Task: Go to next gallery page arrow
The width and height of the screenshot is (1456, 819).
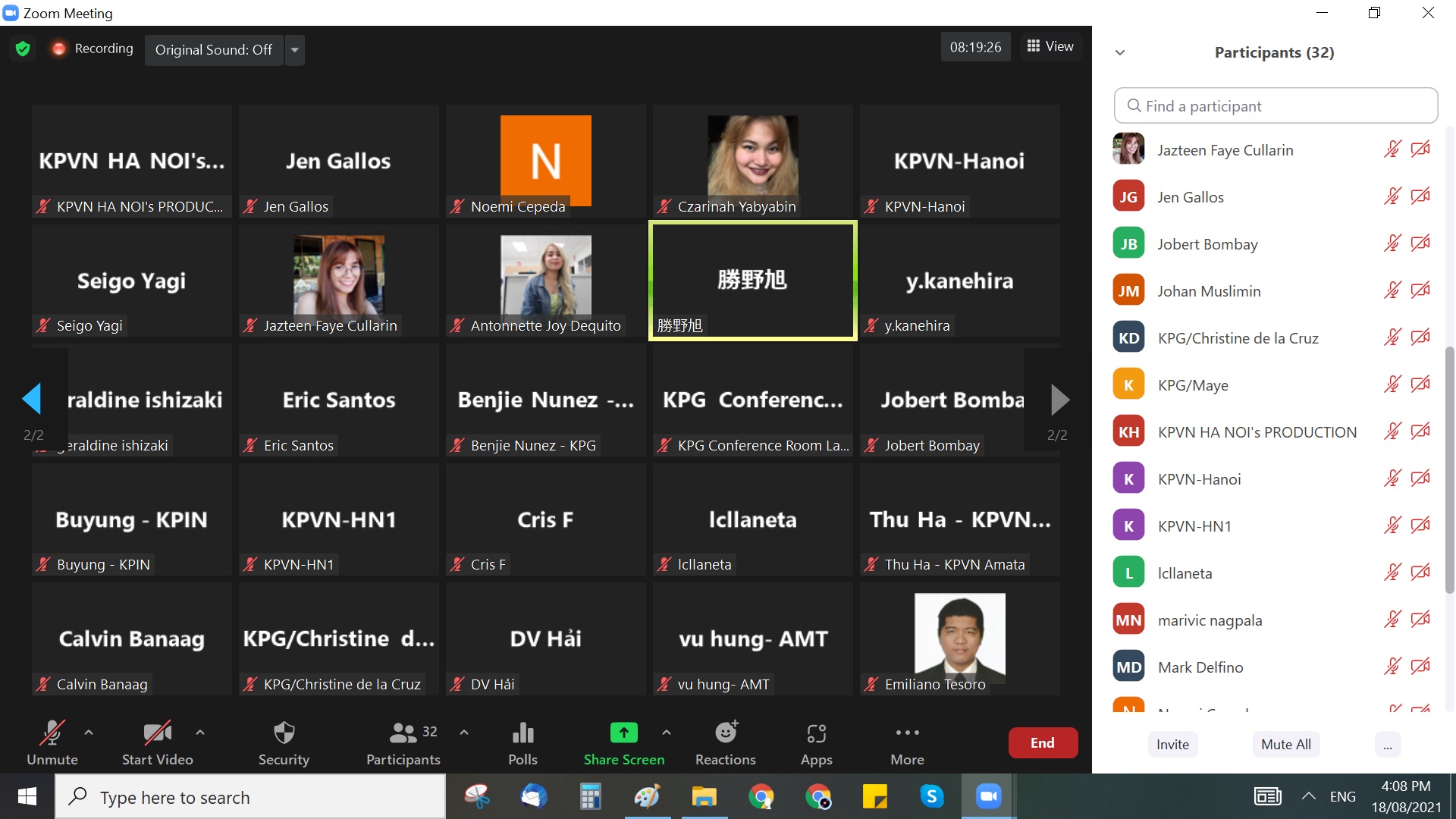Action: (1060, 399)
